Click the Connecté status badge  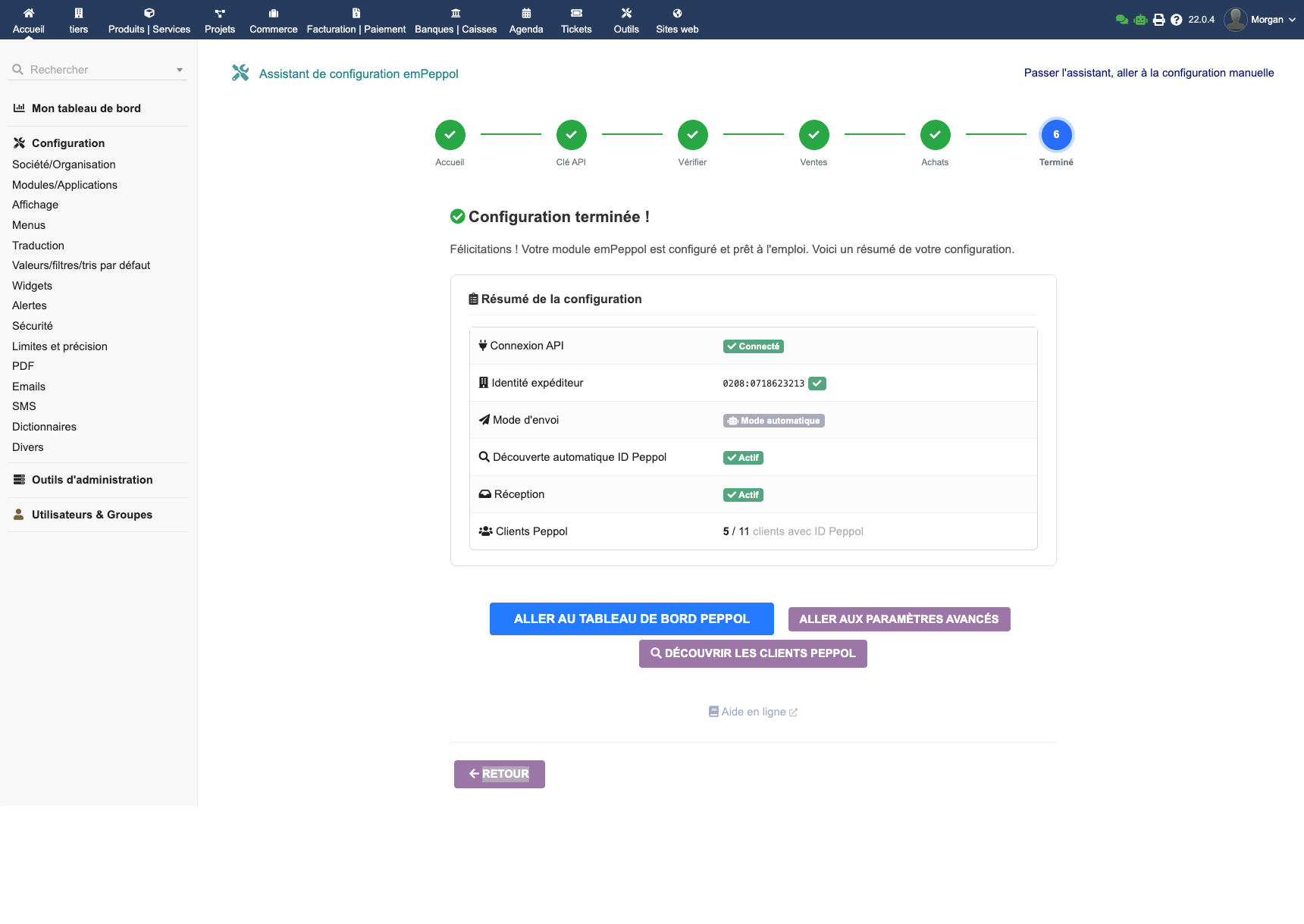coord(754,346)
